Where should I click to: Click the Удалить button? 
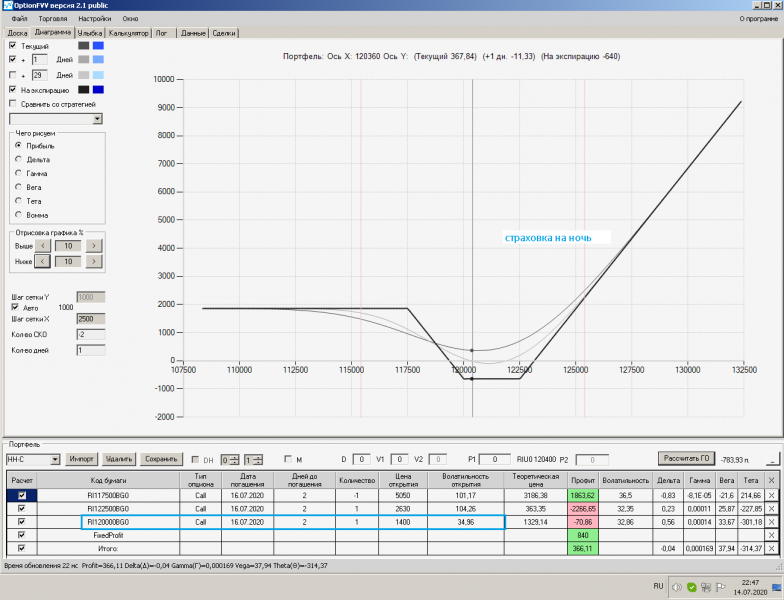point(119,459)
